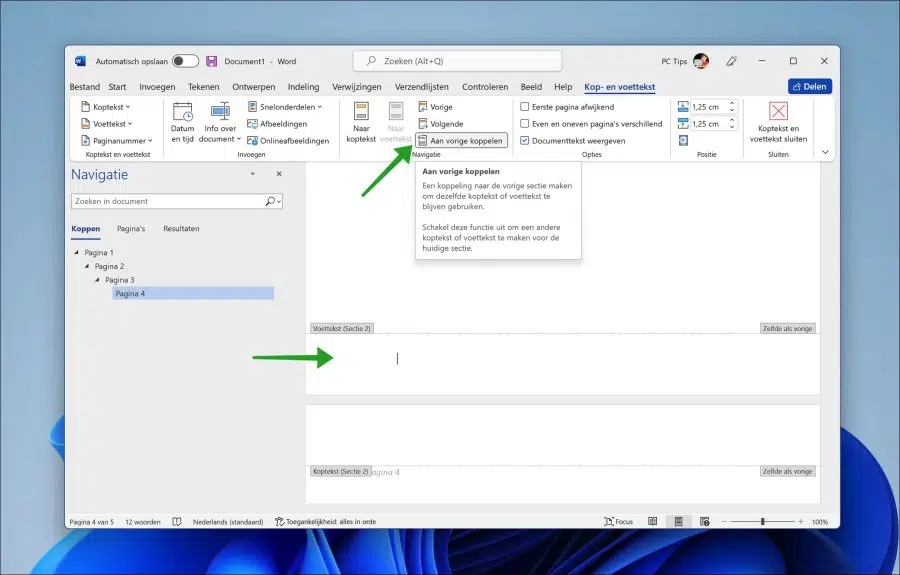The width and height of the screenshot is (900, 575).
Task: Click the search magnifier in Navigatie
Action: click(270, 201)
